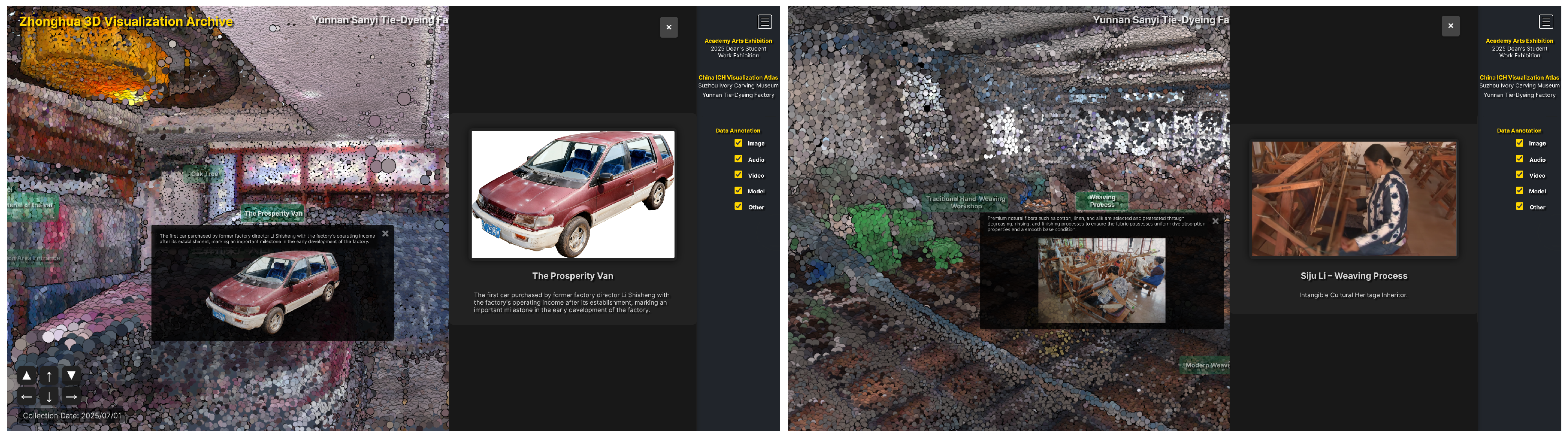Click the right-arrow move button
The image size is (1568, 438).
pos(71,397)
